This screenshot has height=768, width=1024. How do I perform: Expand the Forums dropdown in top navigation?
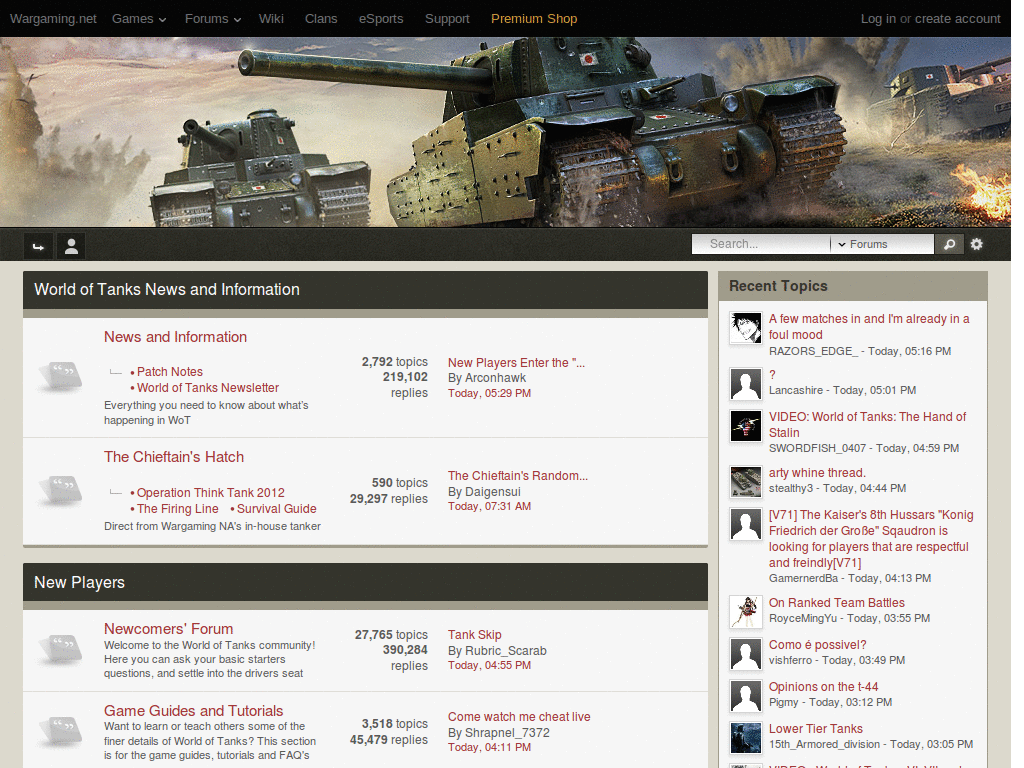pos(213,19)
